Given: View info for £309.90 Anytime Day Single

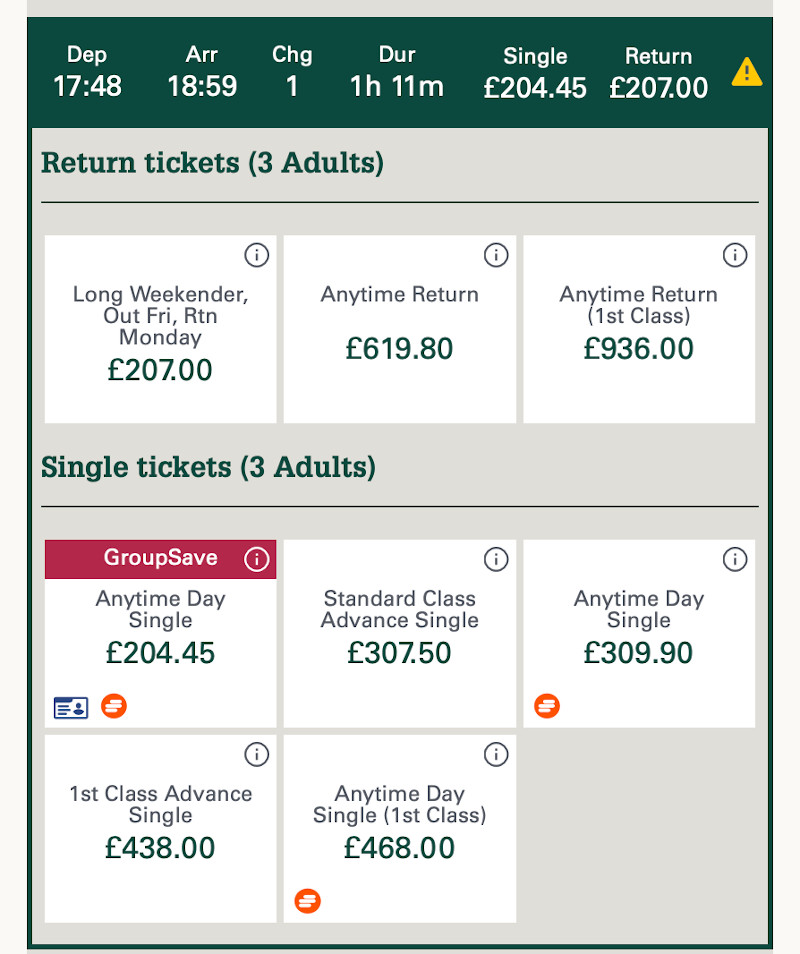Looking at the screenshot, I should pyautogui.click(x=735, y=560).
